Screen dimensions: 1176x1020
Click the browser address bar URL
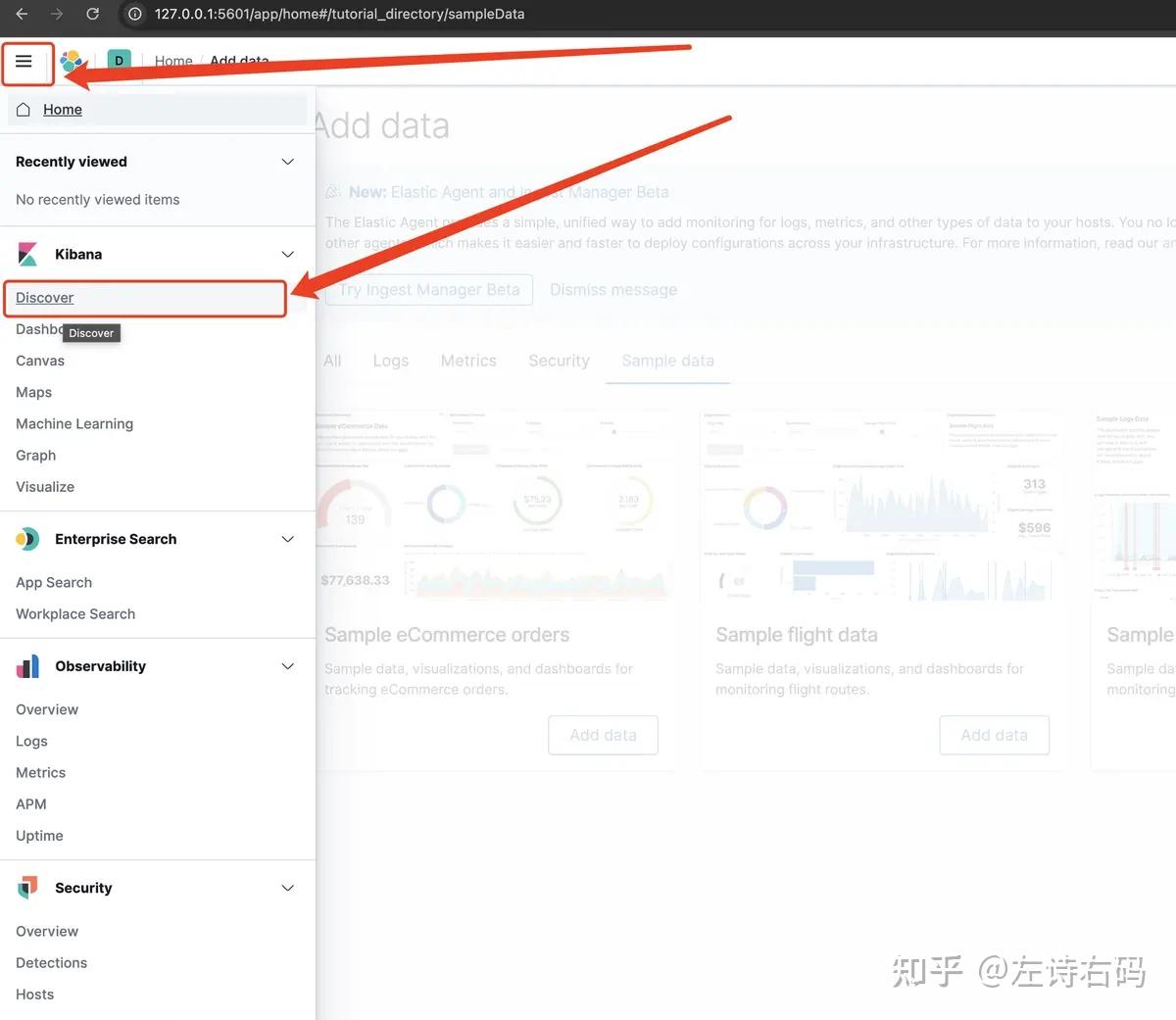tap(339, 14)
